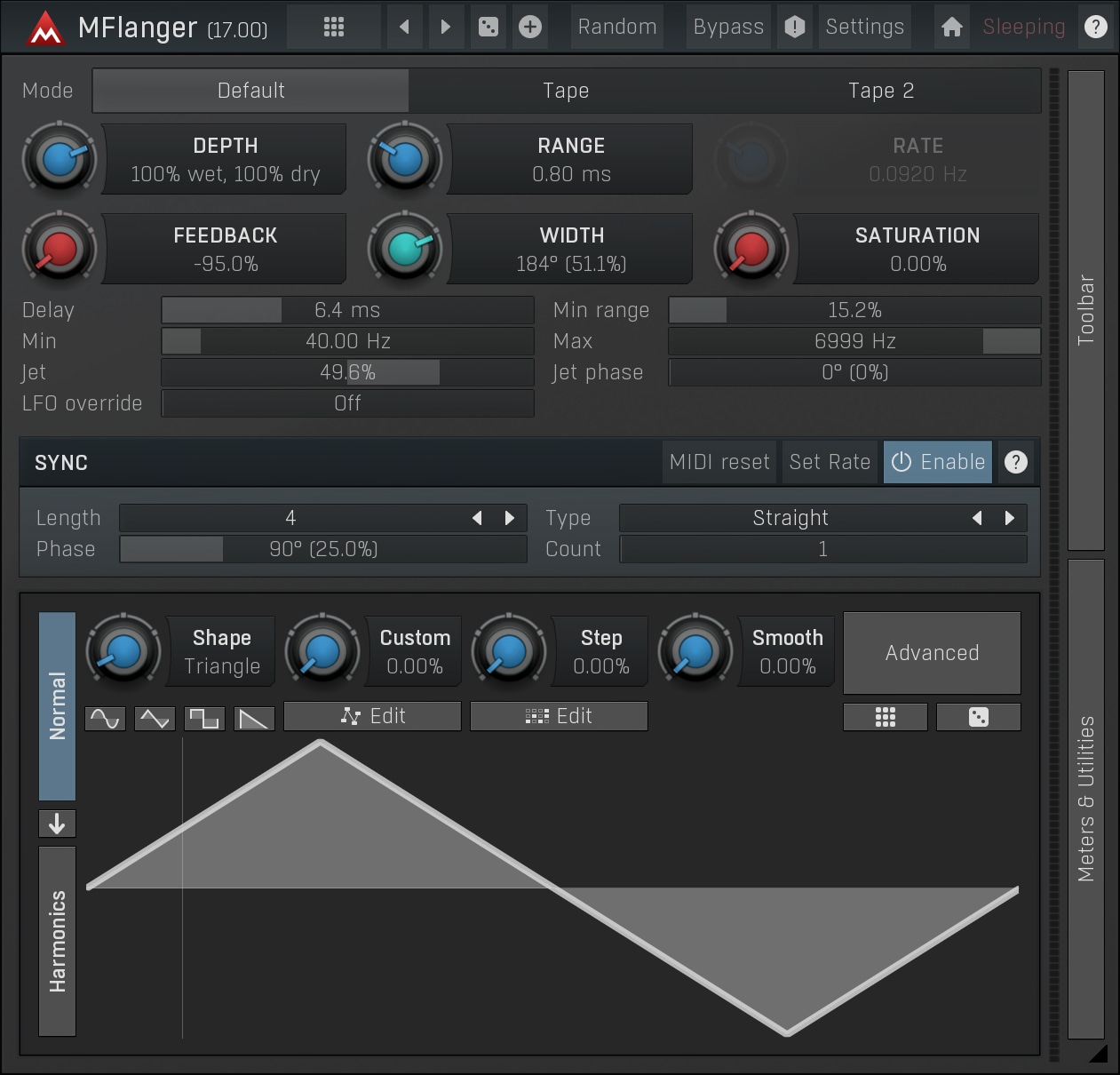Click the dice randomize icon in top bar
This screenshot has height=1075, width=1120.
489,27
